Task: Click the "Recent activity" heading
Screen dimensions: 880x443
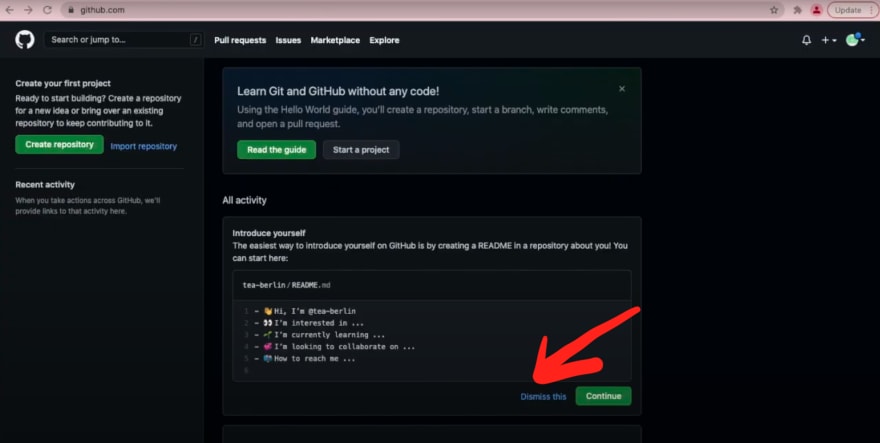Action: (x=45, y=185)
